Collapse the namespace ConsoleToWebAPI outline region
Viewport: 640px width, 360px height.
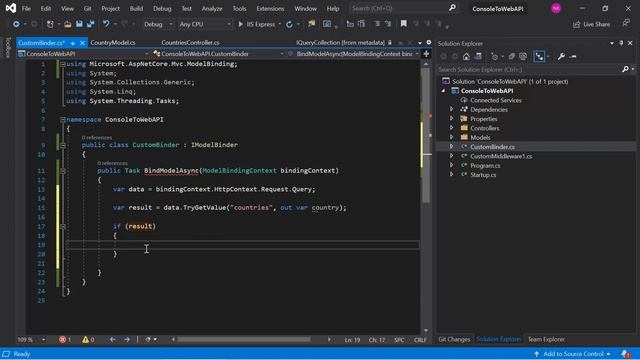[x=63, y=120]
